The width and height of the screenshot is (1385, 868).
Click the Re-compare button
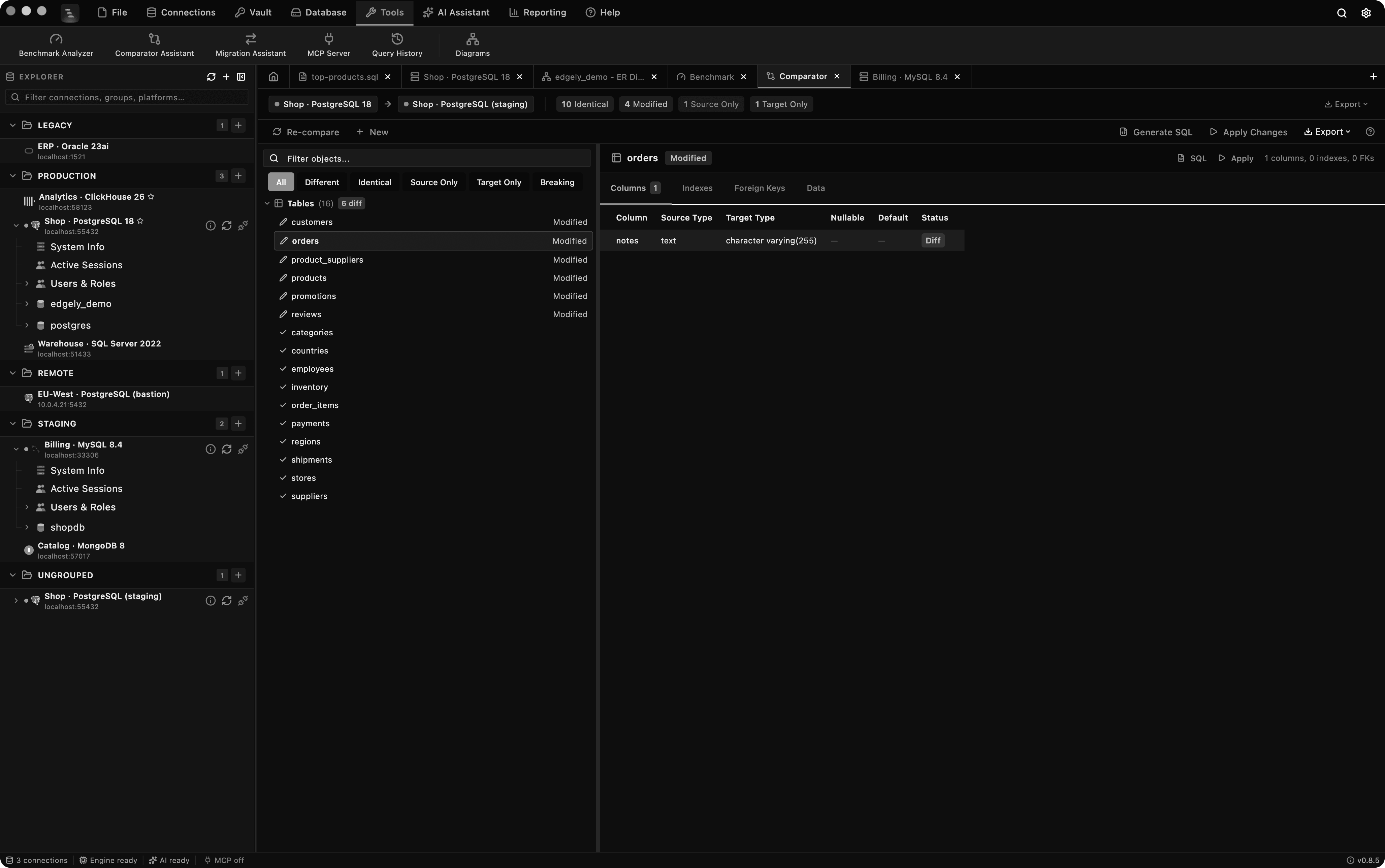305,132
